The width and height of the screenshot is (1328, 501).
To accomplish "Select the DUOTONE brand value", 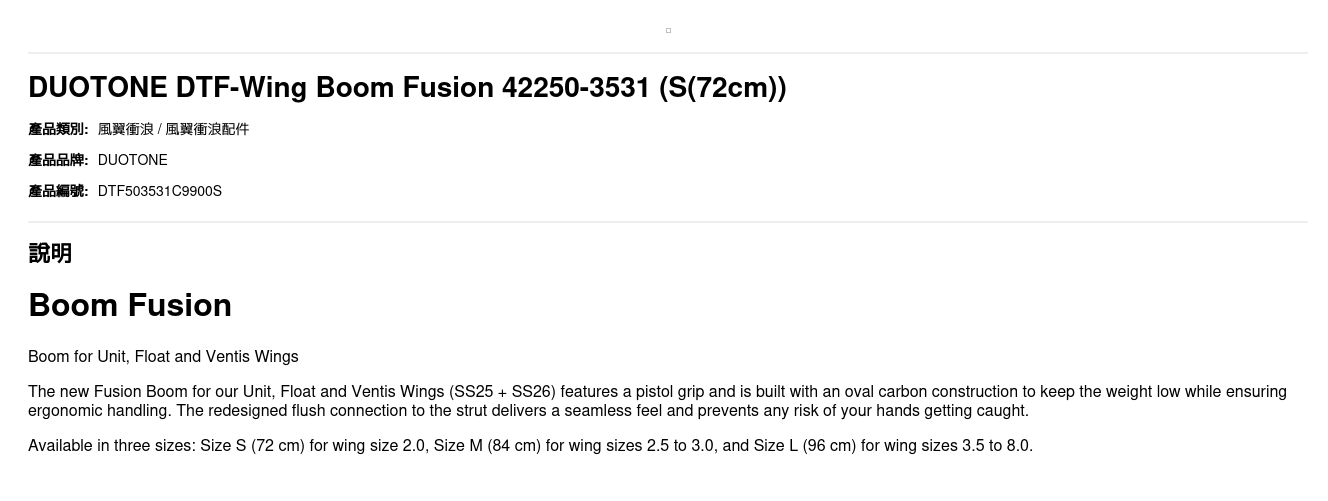I will tap(132, 160).
